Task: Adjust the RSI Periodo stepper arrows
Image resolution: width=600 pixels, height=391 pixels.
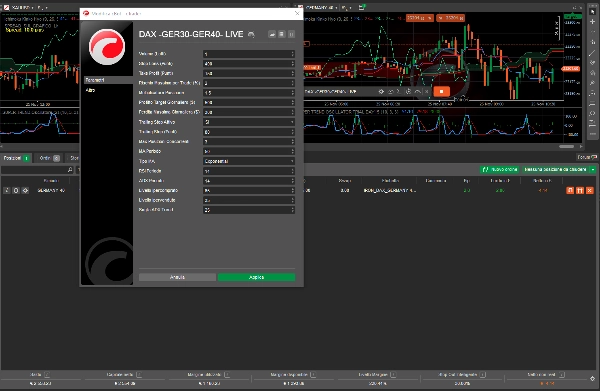Action: 292,171
